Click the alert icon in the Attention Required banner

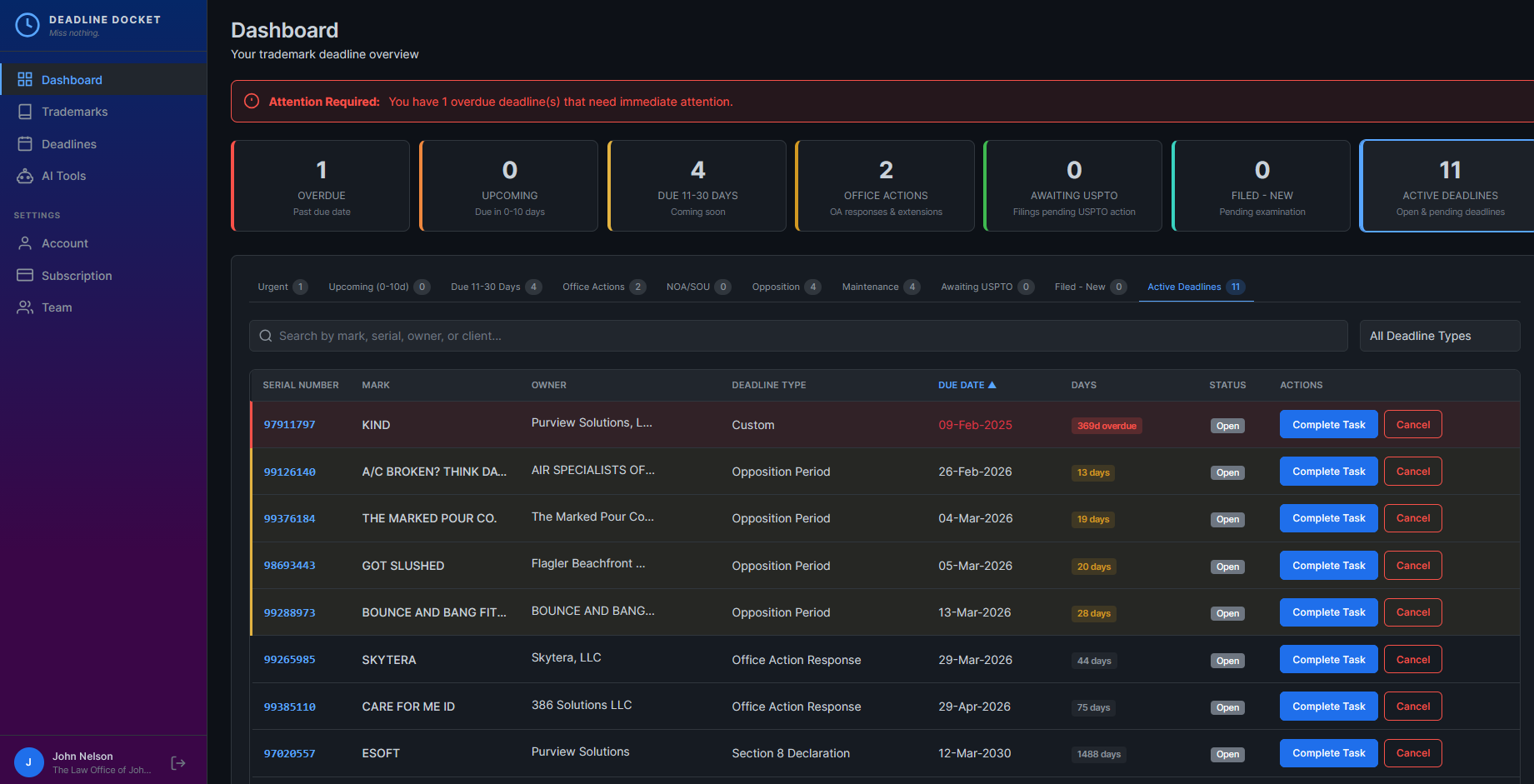click(x=251, y=100)
